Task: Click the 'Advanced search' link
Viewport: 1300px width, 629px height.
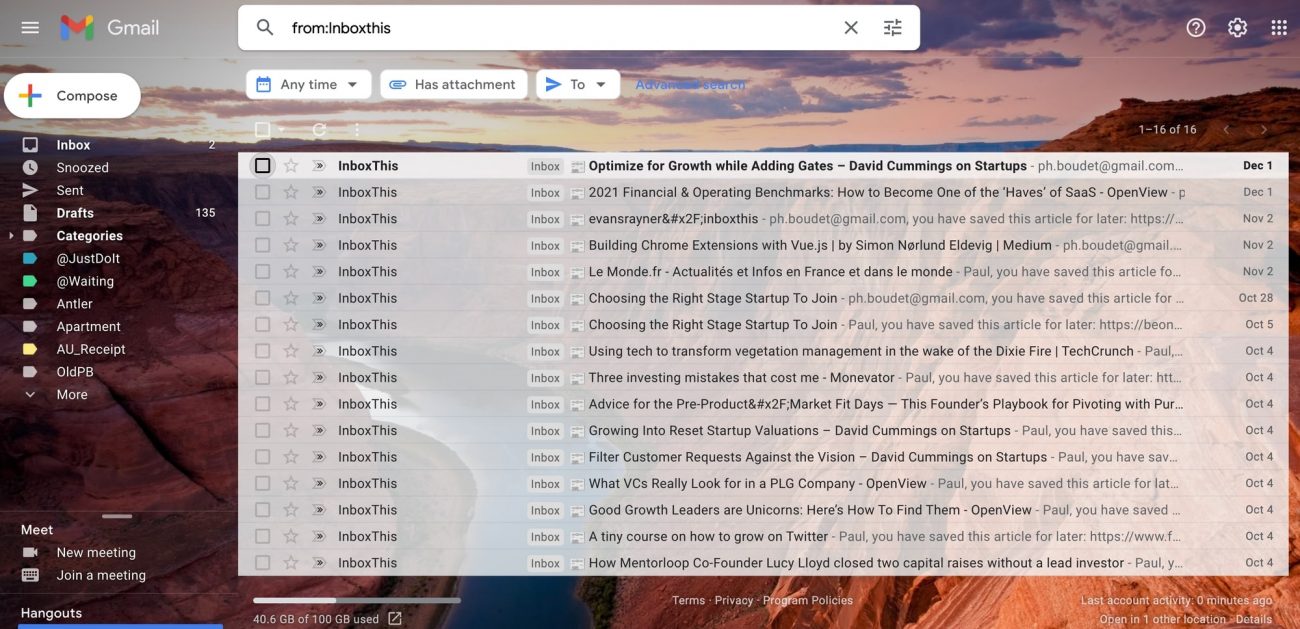Action: point(690,85)
